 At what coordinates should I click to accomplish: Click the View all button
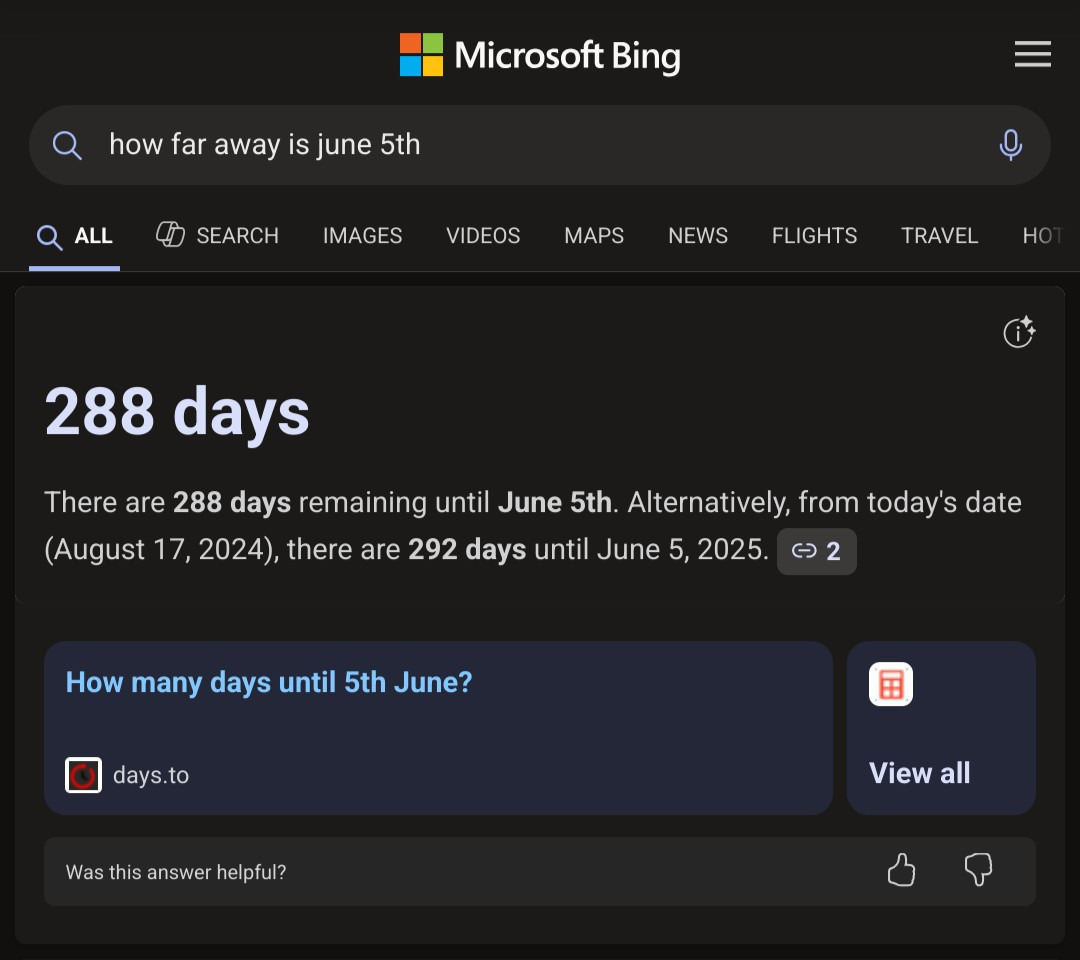point(920,773)
